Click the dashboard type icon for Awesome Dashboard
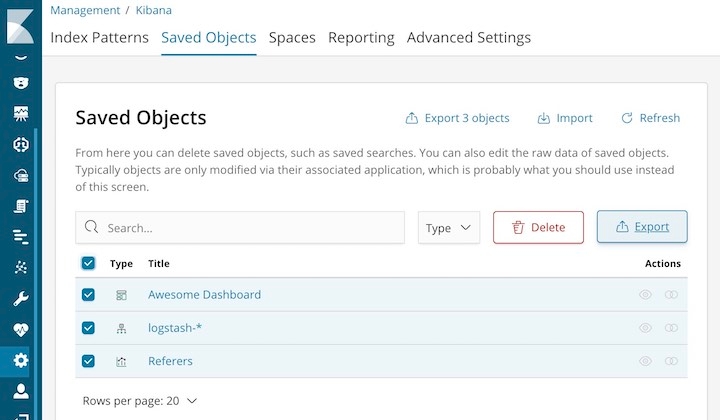 [121, 295]
